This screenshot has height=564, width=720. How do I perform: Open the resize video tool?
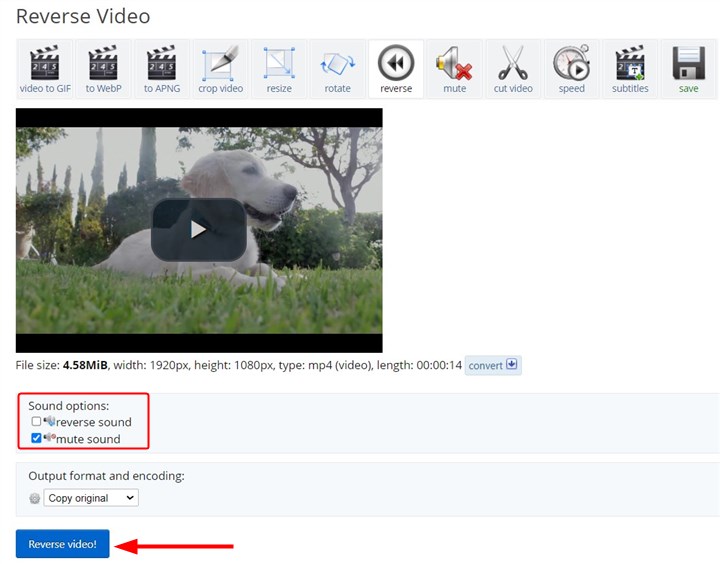point(279,69)
